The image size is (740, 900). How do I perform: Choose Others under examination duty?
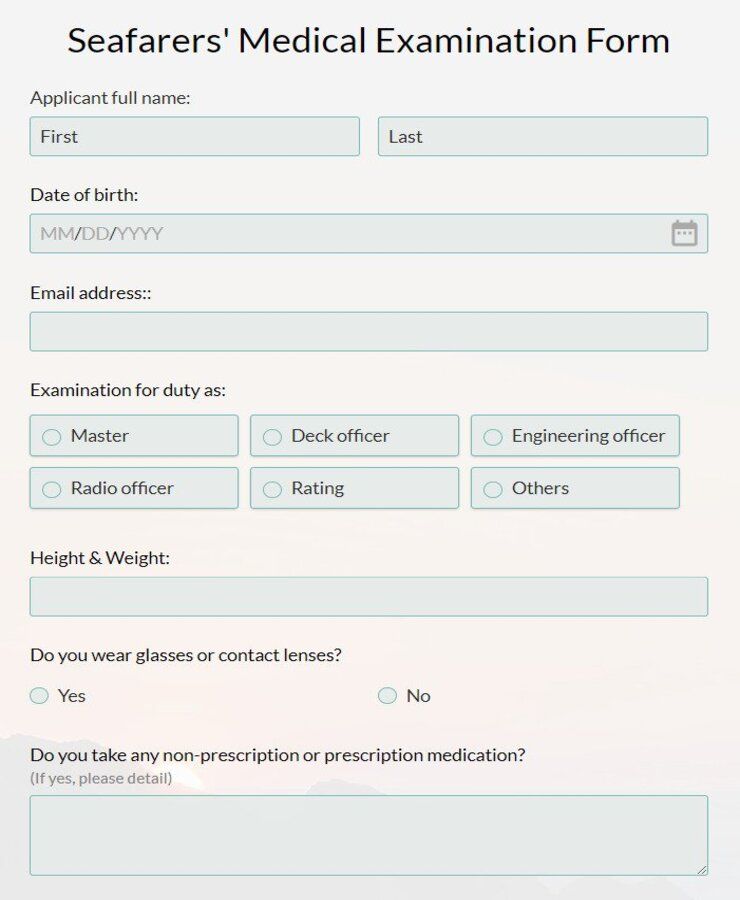(x=492, y=488)
